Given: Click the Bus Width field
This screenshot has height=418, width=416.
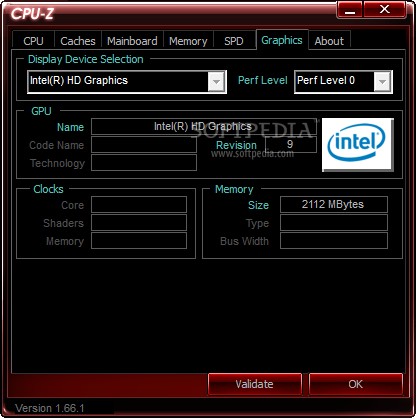Looking at the screenshot, I should coord(334,241).
